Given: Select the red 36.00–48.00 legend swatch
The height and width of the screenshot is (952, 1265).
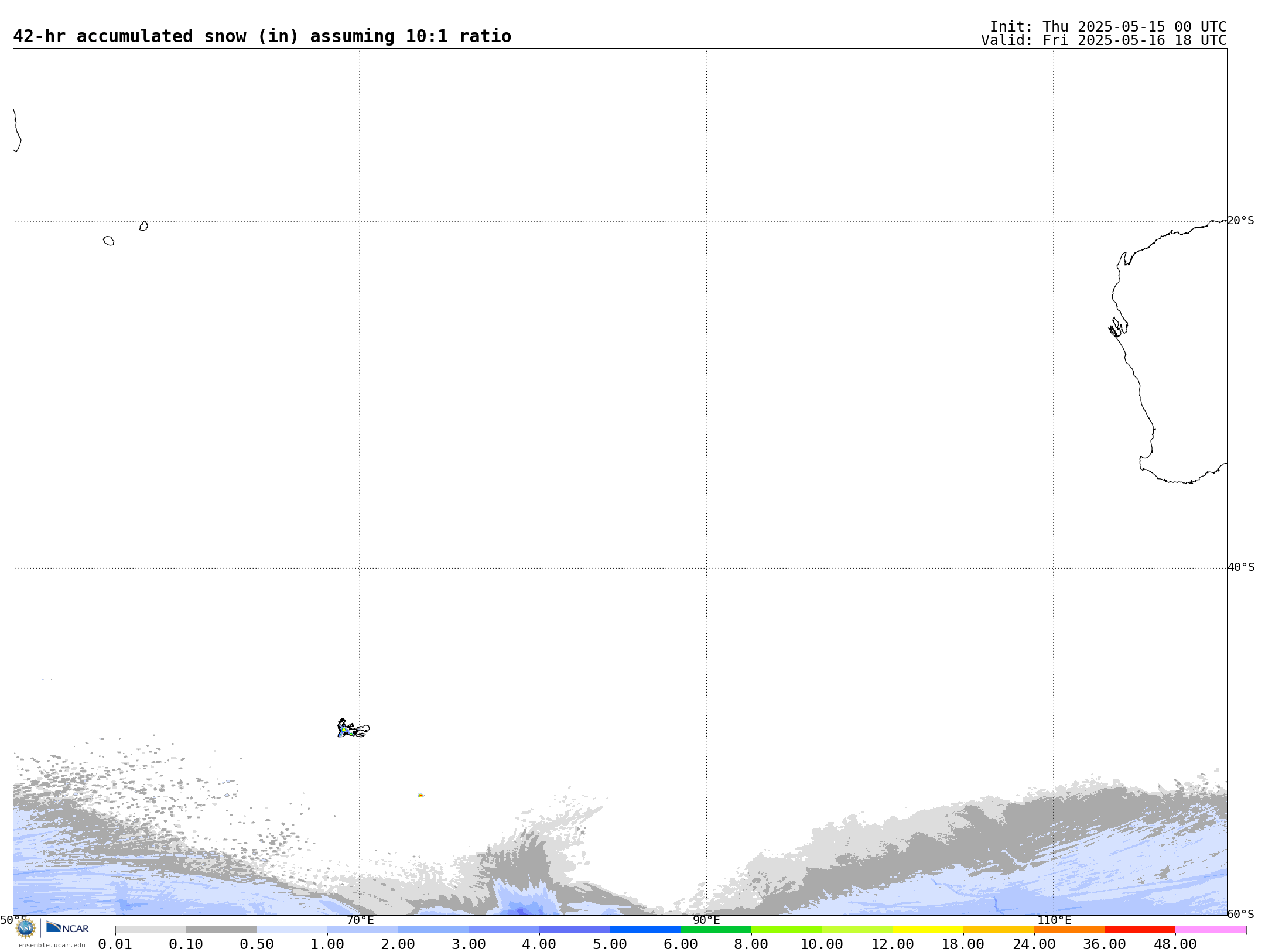Looking at the screenshot, I should click(1140, 930).
